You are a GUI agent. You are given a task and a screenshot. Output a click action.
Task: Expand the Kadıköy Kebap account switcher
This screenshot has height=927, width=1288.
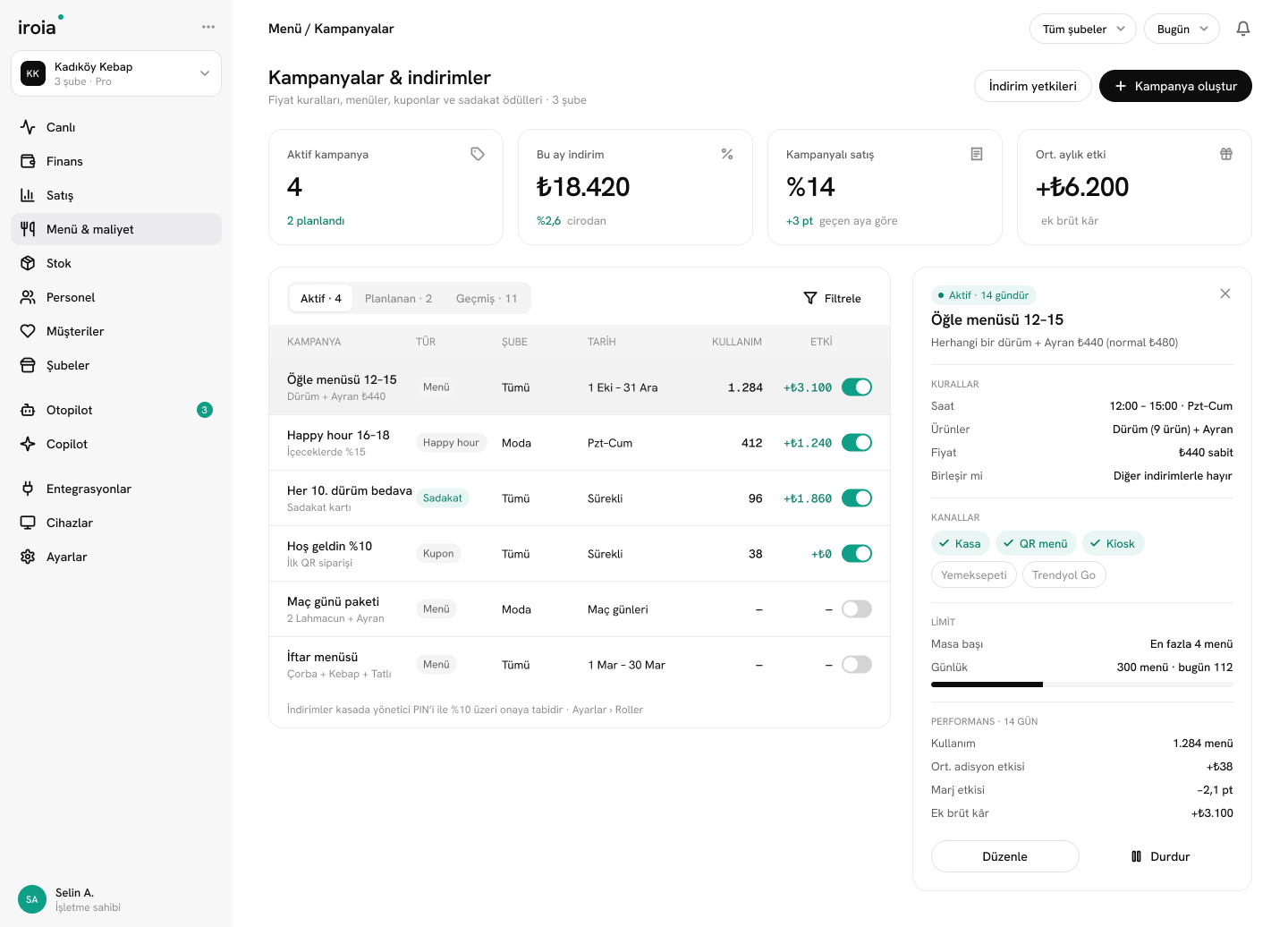(116, 73)
